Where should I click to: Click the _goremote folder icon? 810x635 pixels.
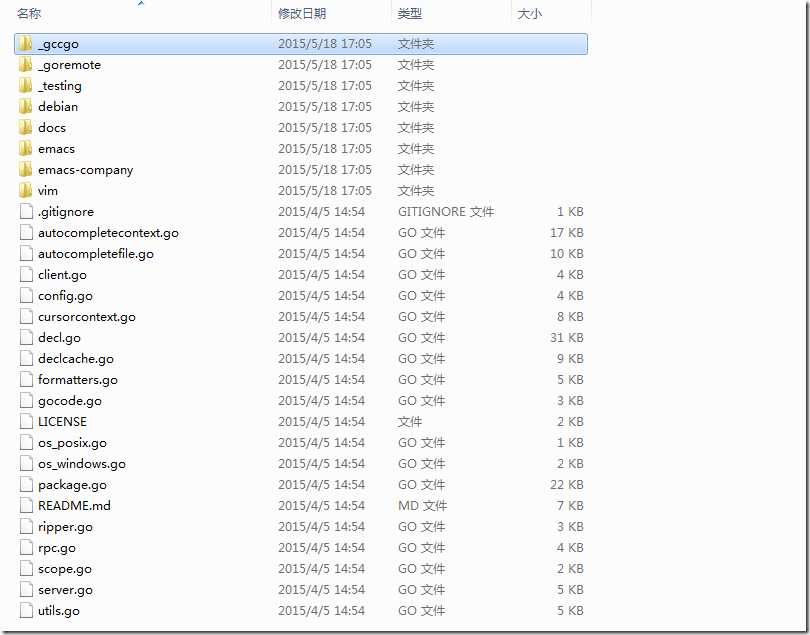[x=25, y=65]
